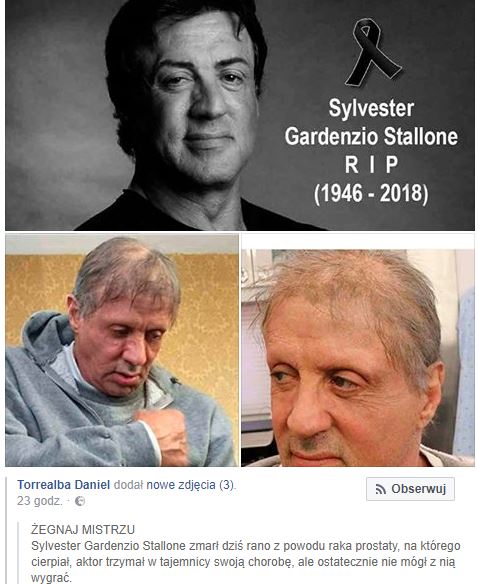Open the close-up face photo on the right

tap(358, 350)
